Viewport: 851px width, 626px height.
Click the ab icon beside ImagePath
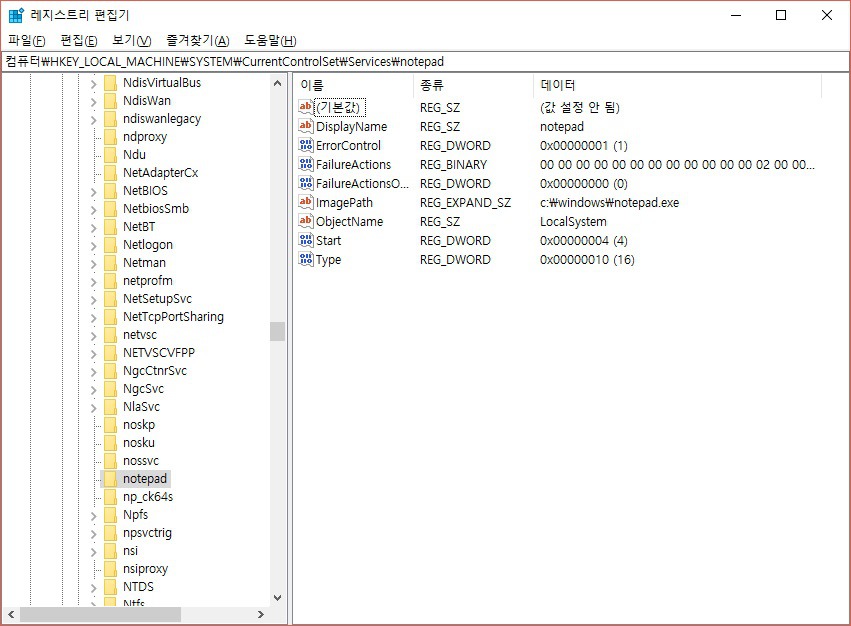pyautogui.click(x=306, y=202)
